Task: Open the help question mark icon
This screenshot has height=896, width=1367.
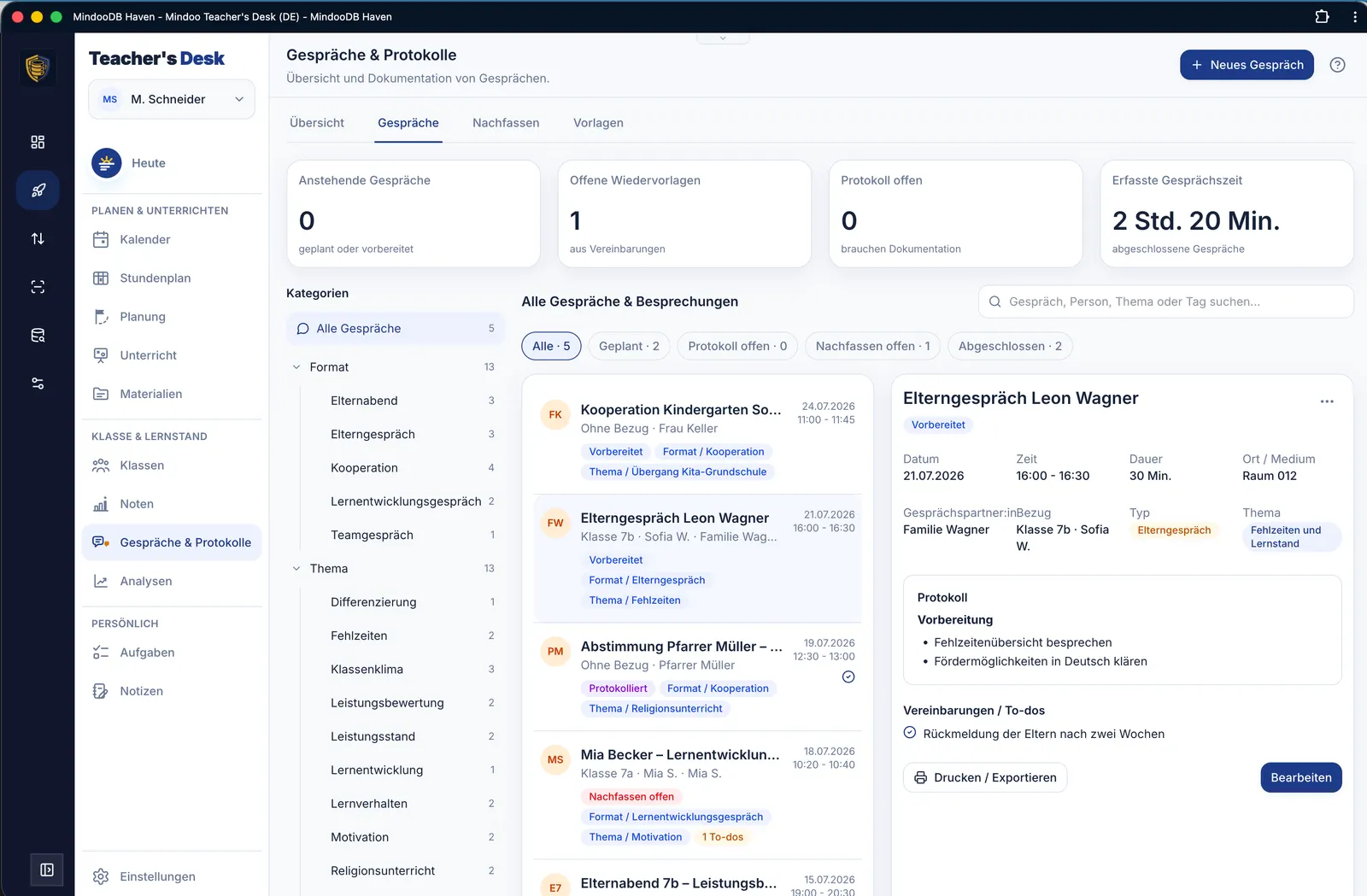Action: [x=1337, y=65]
